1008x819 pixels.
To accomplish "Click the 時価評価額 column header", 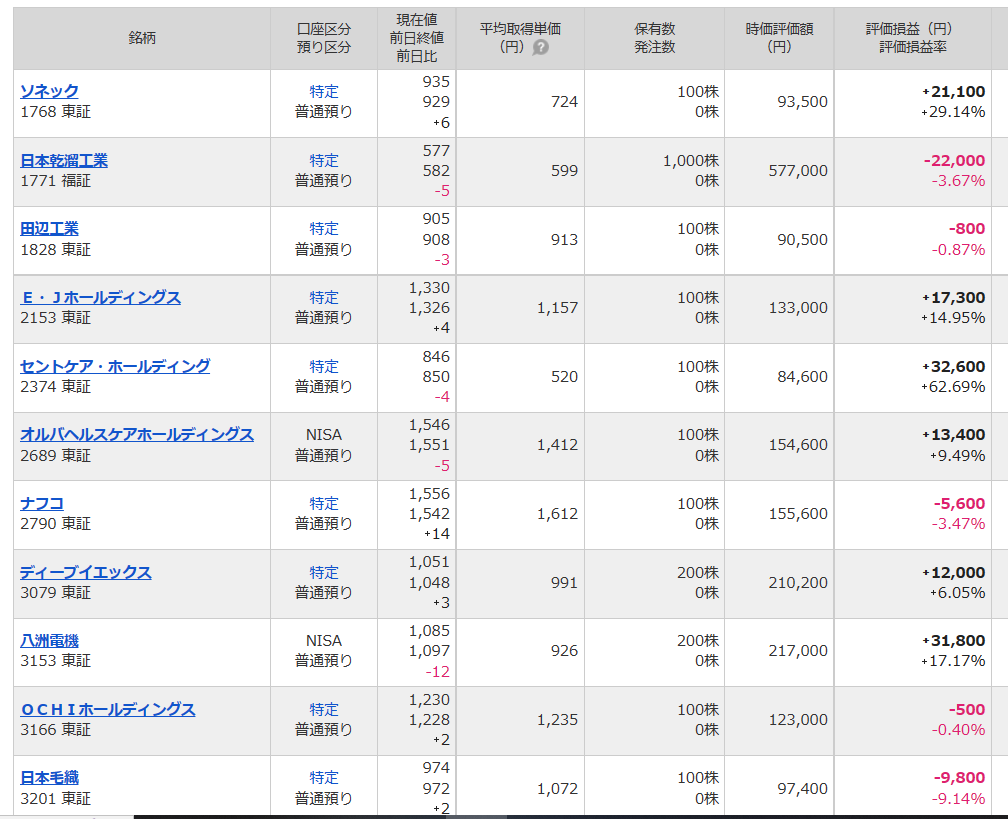I will [779, 38].
